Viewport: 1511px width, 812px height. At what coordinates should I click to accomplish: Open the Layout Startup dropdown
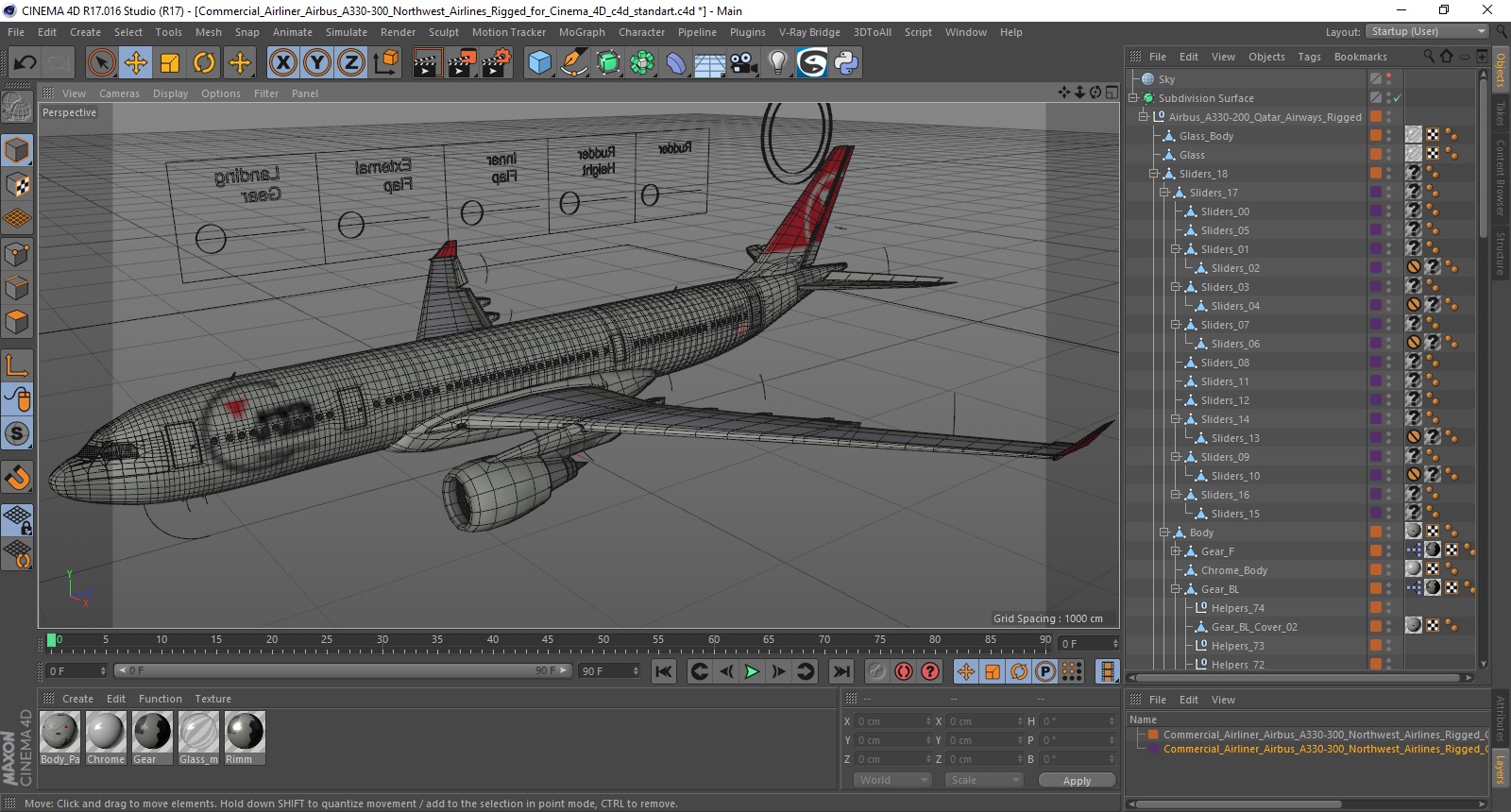[1428, 31]
